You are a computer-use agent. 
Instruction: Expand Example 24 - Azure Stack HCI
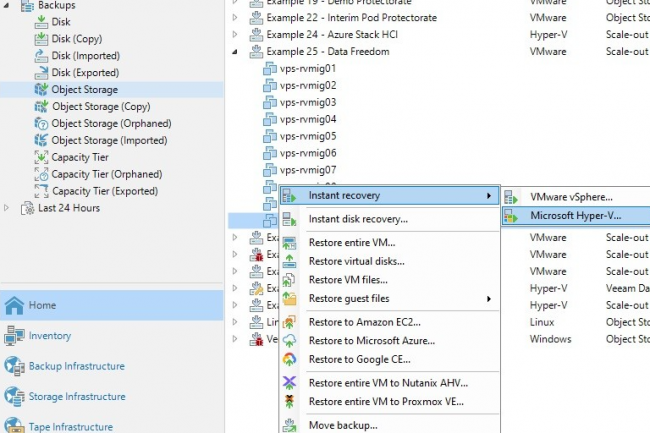coord(235,35)
